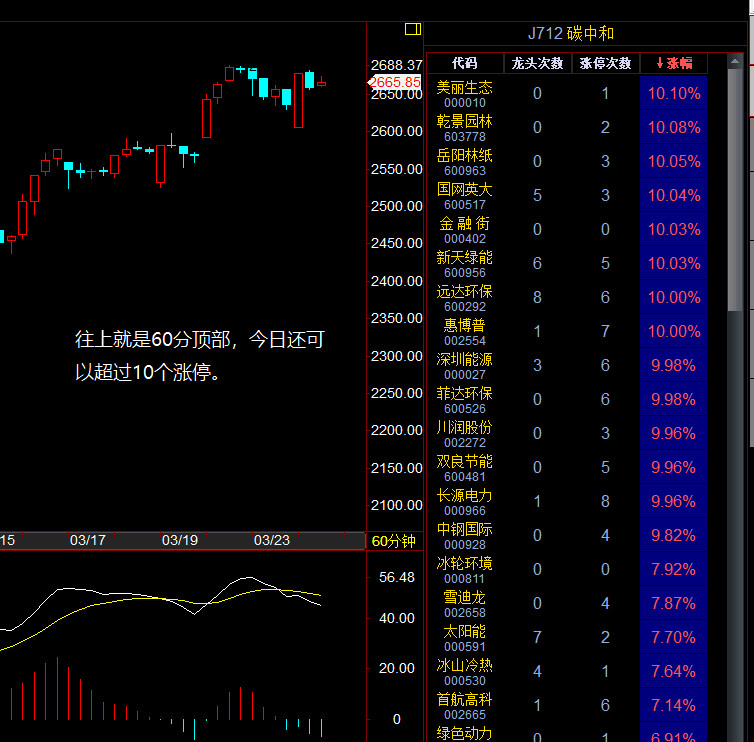Select stock 长源电力 000966
The image size is (754, 742).
tap(465, 502)
